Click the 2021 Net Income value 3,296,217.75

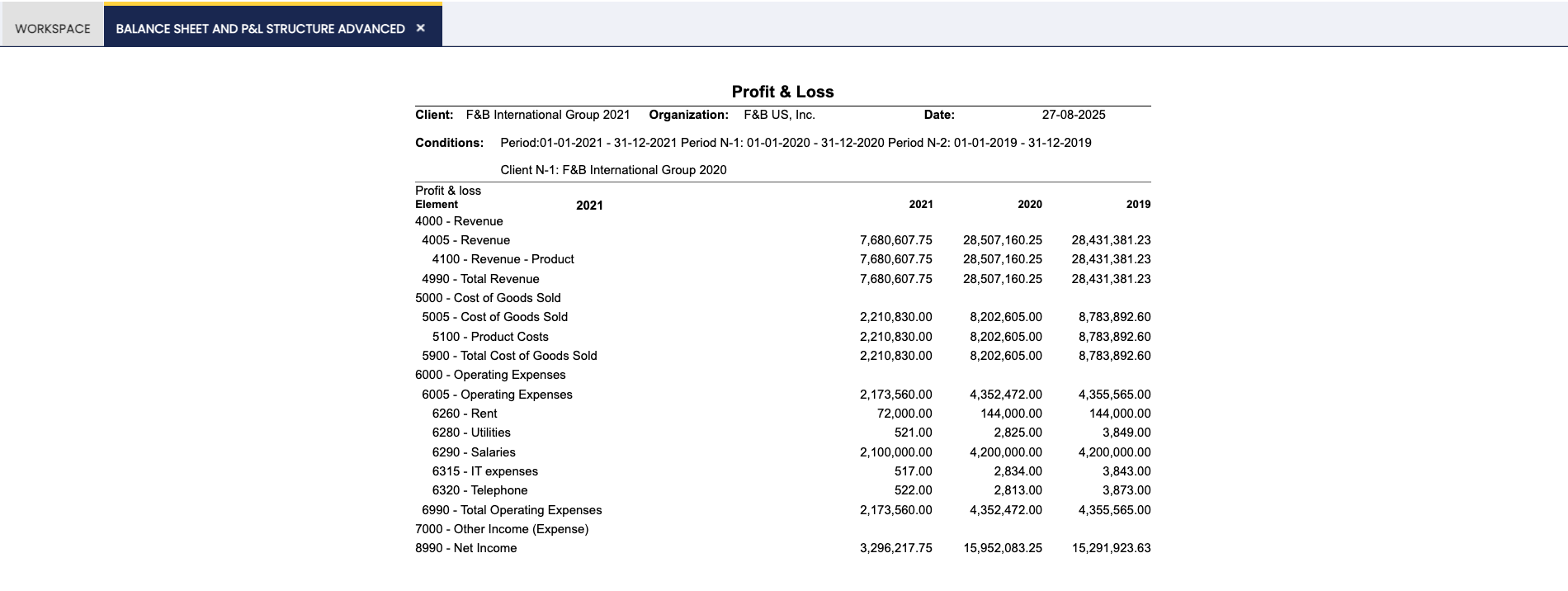coord(895,548)
